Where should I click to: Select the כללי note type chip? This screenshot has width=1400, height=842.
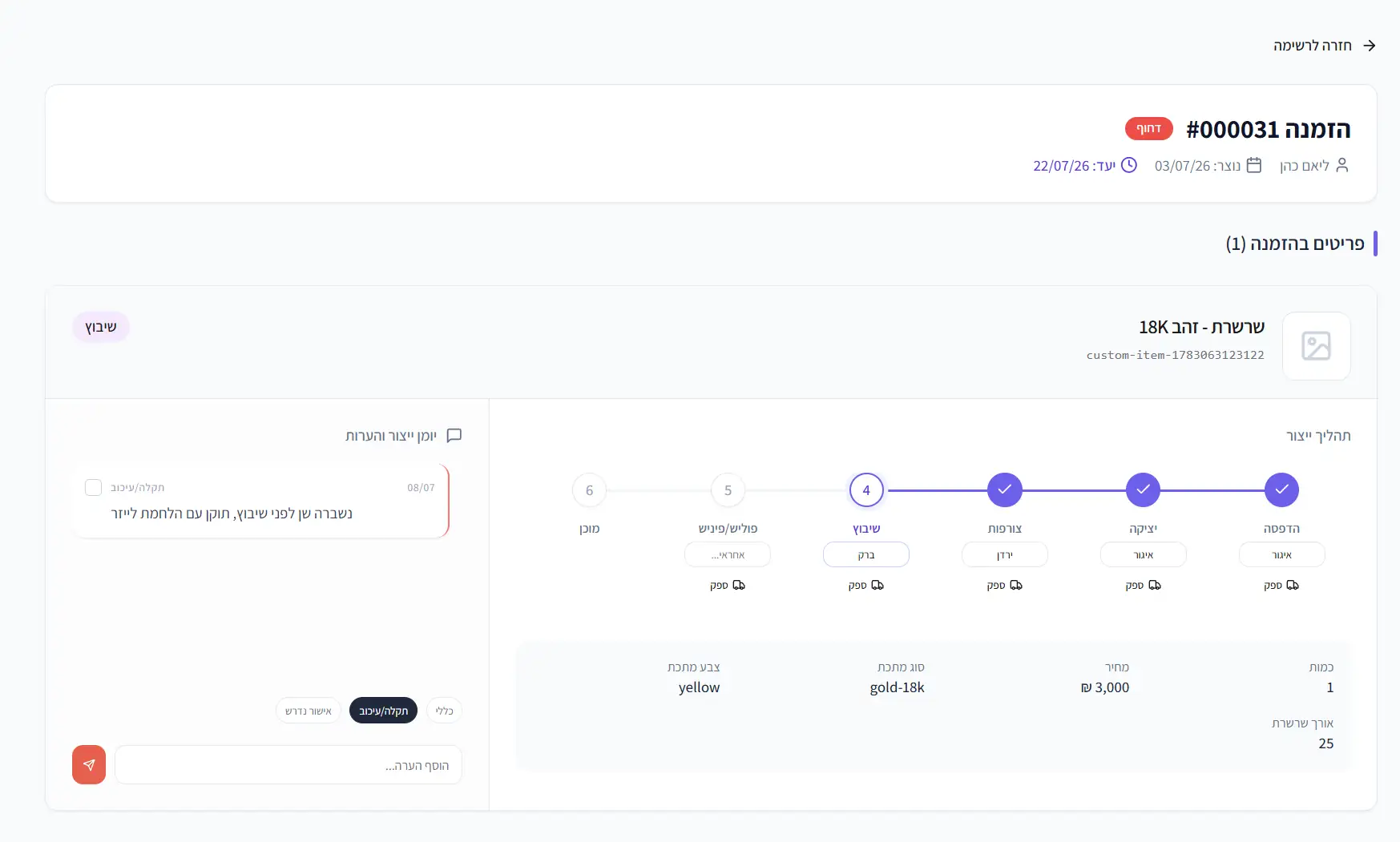[x=444, y=711]
